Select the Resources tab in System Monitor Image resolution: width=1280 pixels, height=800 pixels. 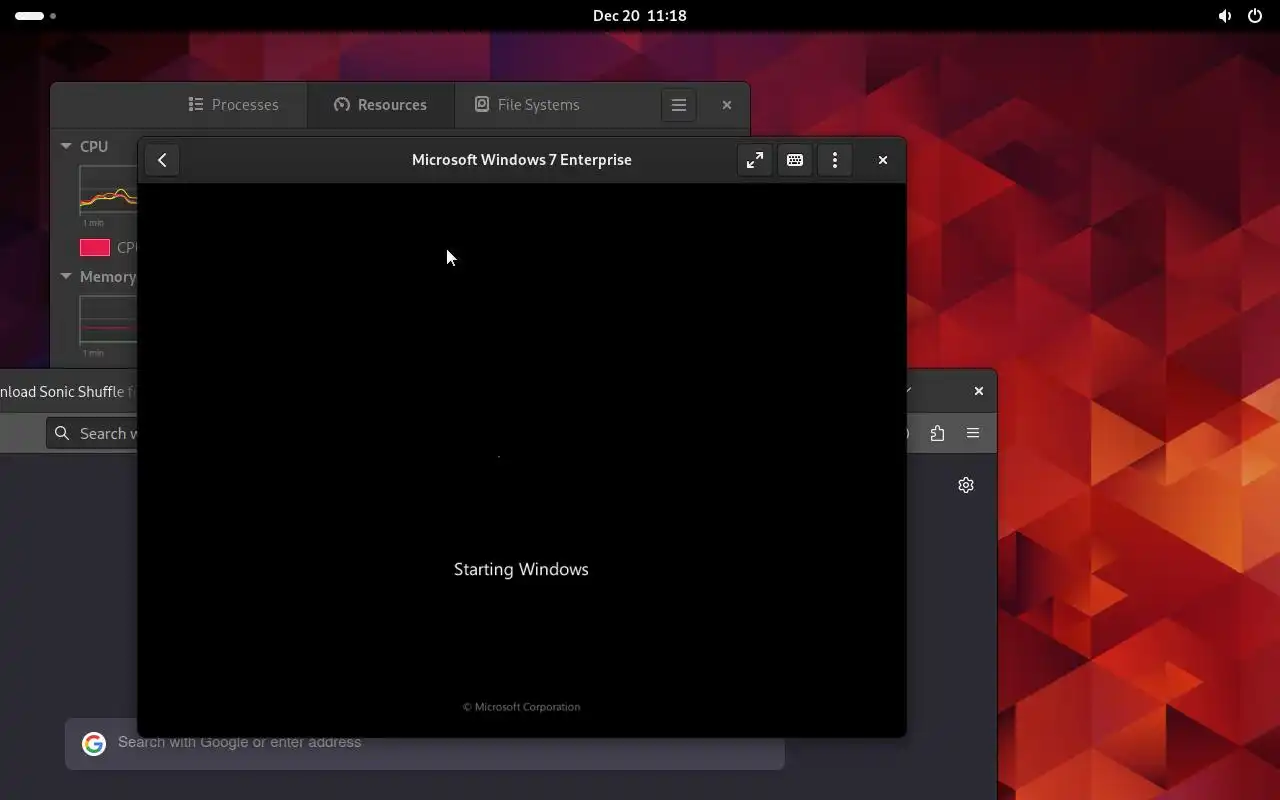pyautogui.click(x=380, y=105)
